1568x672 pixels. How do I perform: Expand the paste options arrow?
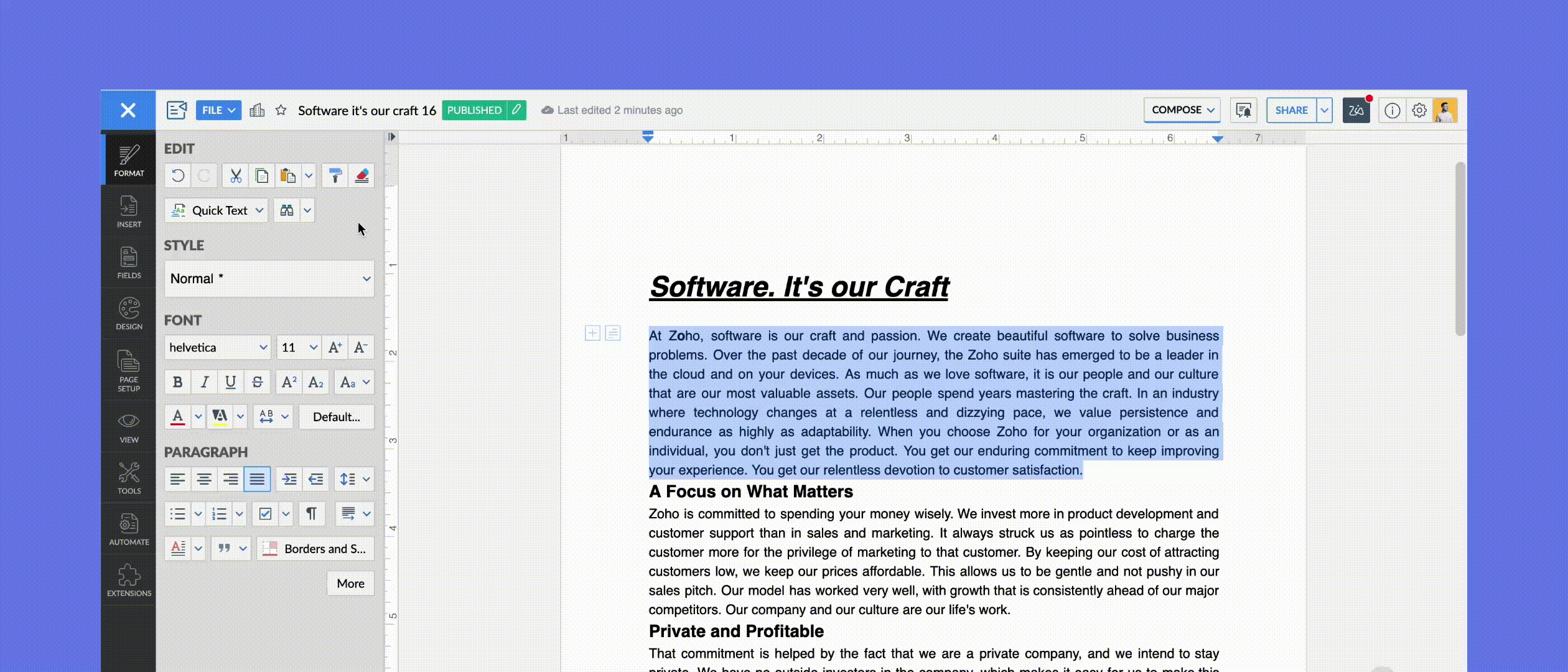(309, 175)
